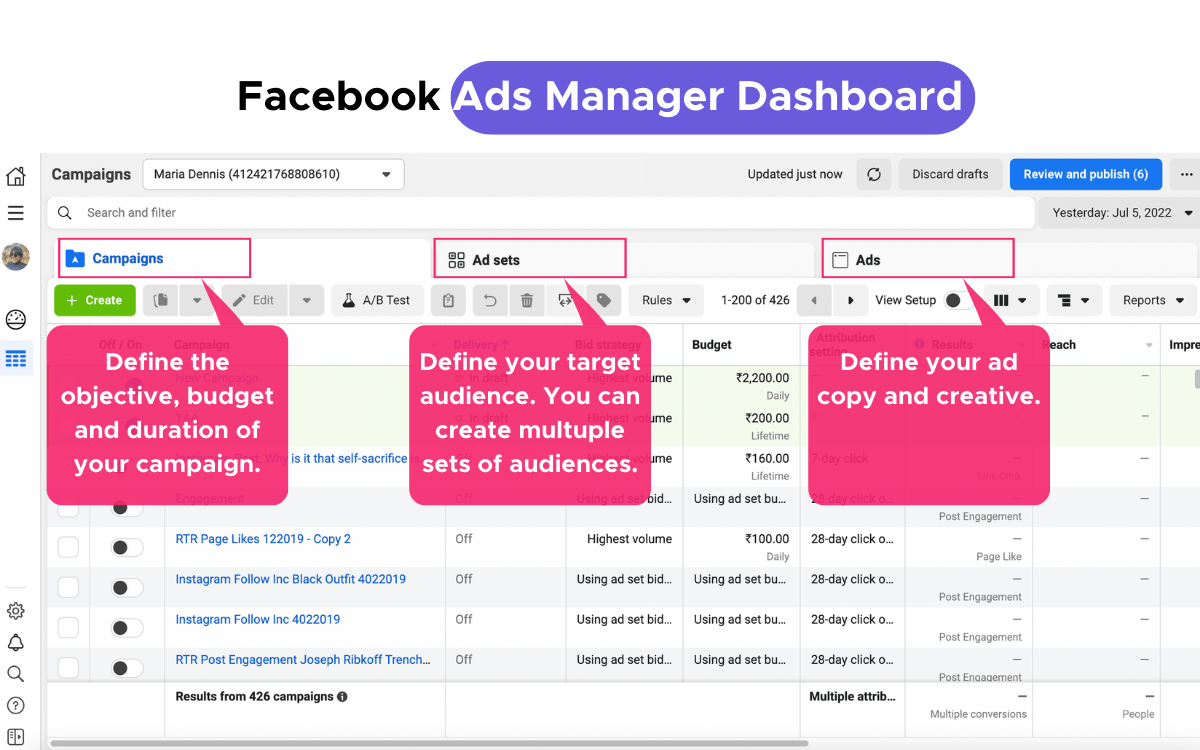Click the green Create button
1200x750 pixels.
94,300
